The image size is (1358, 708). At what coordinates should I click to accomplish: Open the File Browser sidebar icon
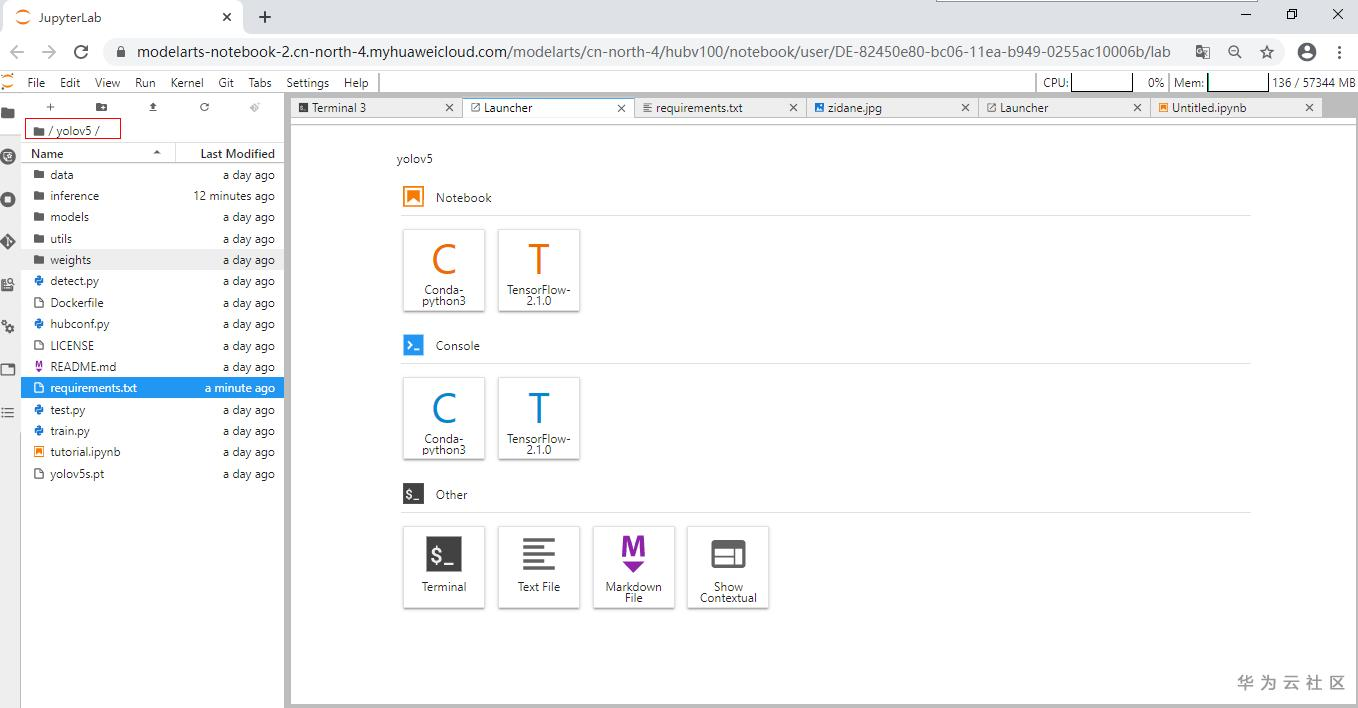click(8, 113)
